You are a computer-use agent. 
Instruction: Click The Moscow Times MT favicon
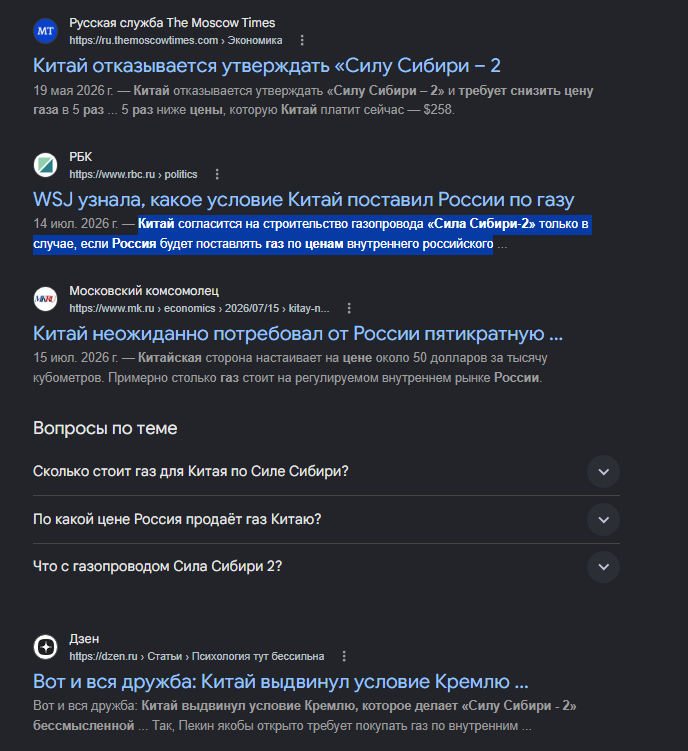click(46, 31)
